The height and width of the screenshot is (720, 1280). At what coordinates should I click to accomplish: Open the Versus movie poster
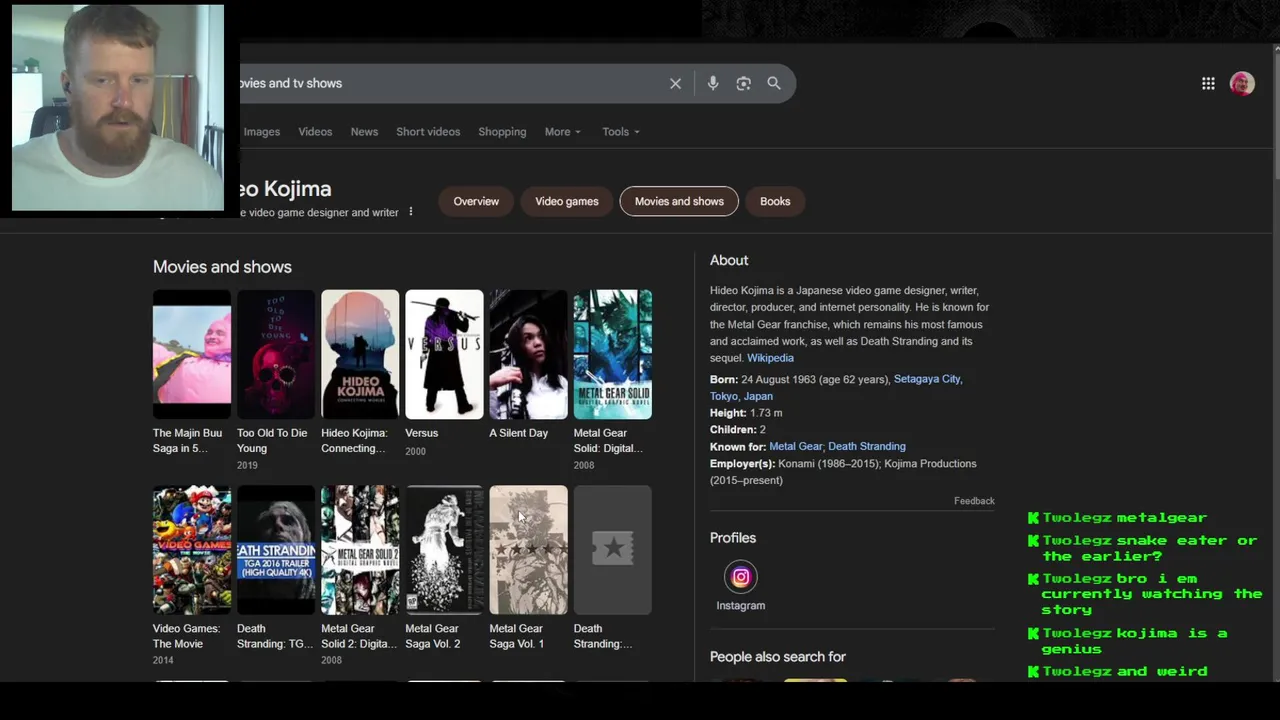coord(444,354)
